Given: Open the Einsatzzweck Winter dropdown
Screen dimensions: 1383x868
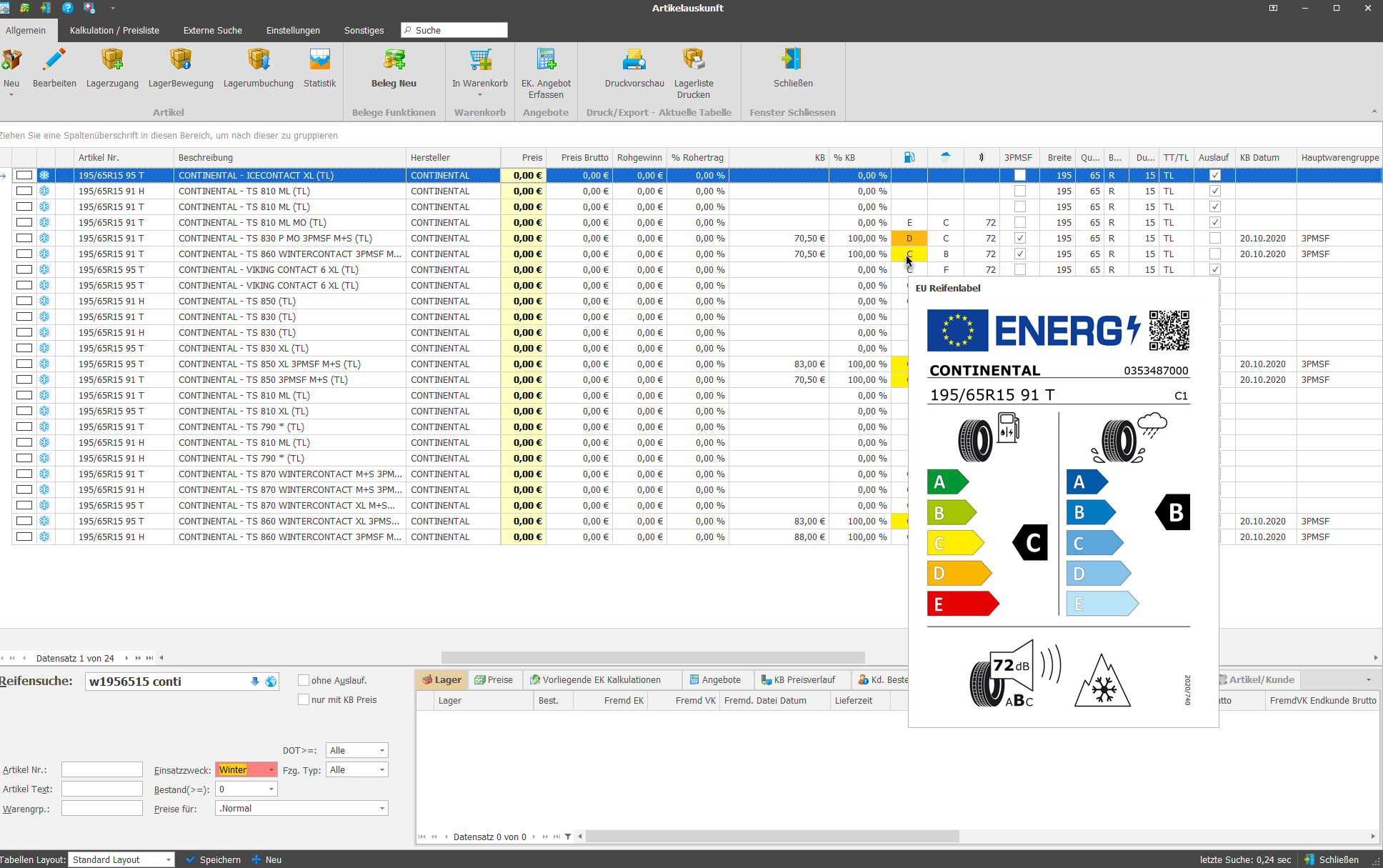Looking at the screenshot, I should coord(271,769).
